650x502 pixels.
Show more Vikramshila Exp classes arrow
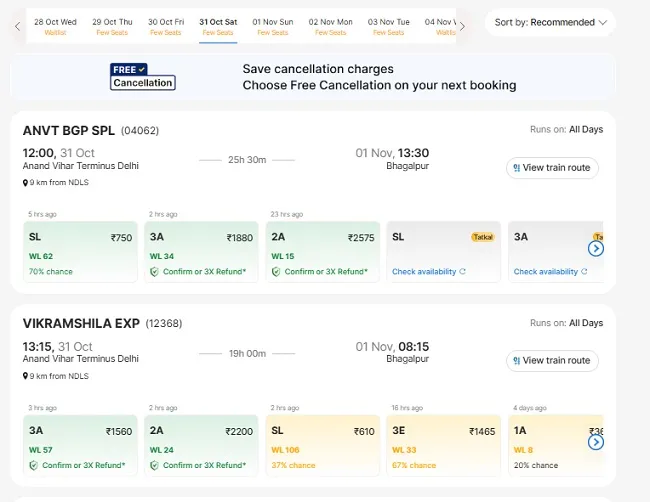click(596, 442)
